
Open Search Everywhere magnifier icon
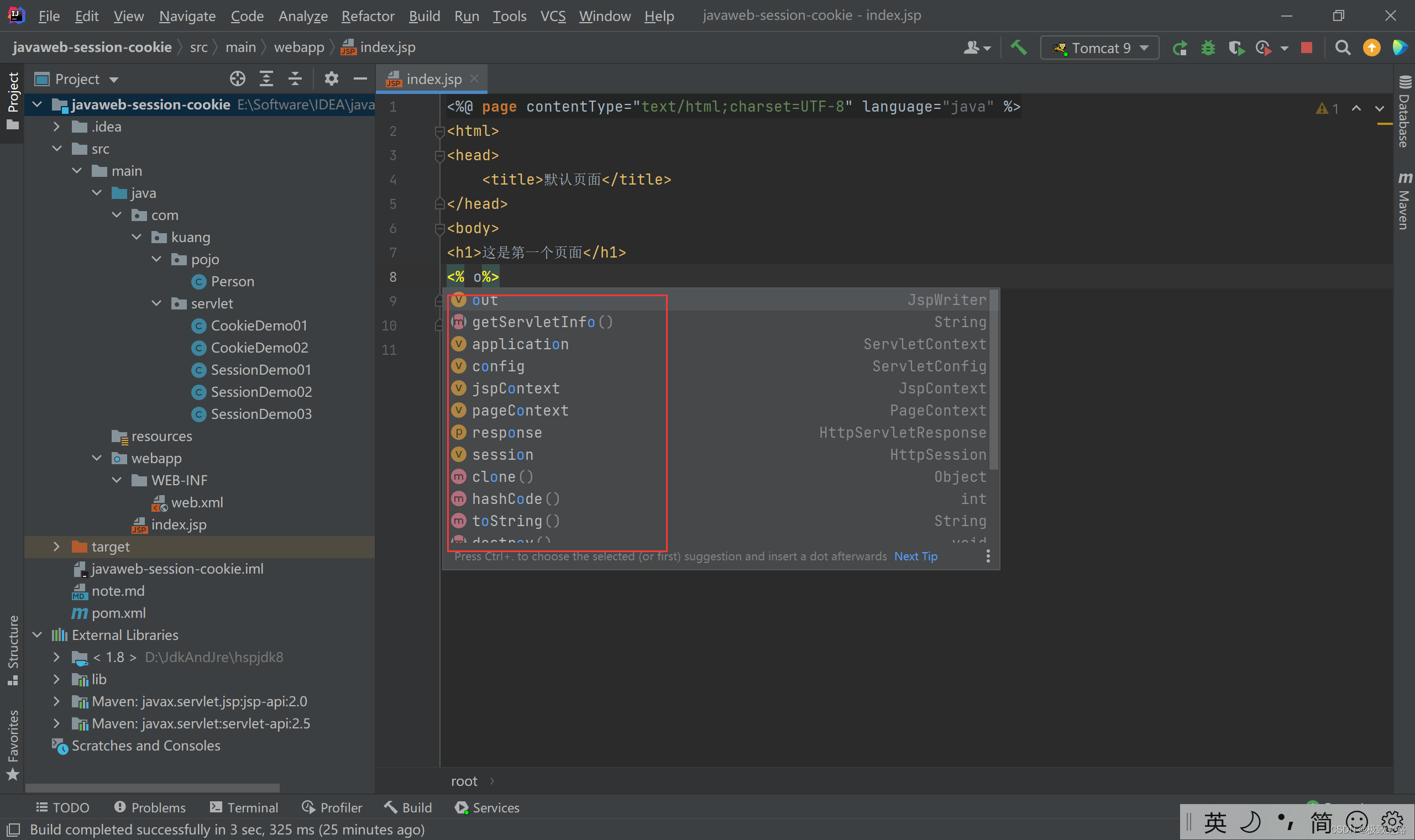pyautogui.click(x=1343, y=48)
